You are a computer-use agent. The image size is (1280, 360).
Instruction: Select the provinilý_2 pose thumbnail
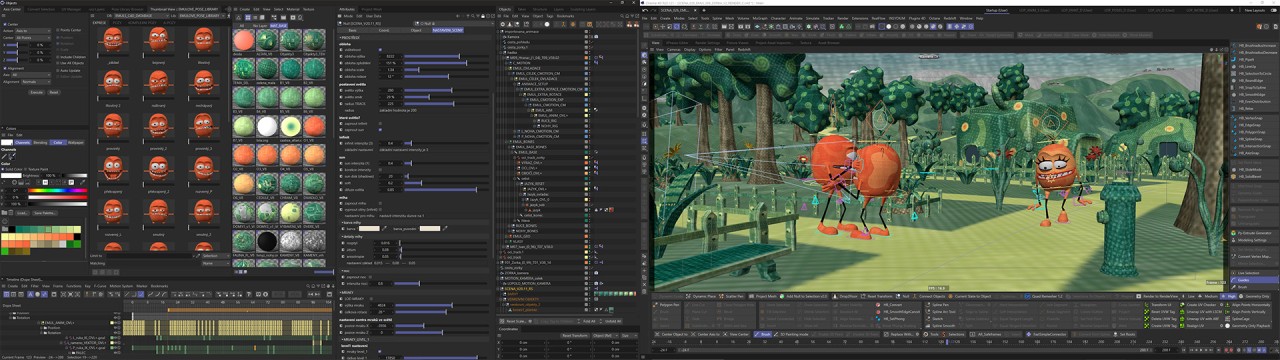159,128
